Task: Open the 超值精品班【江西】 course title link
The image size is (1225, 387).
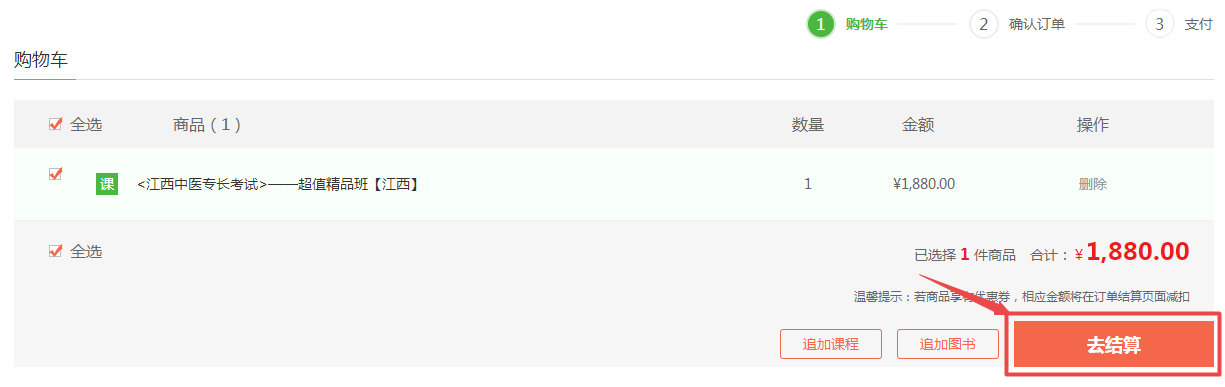Action: pyautogui.click(x=277, y=184)
